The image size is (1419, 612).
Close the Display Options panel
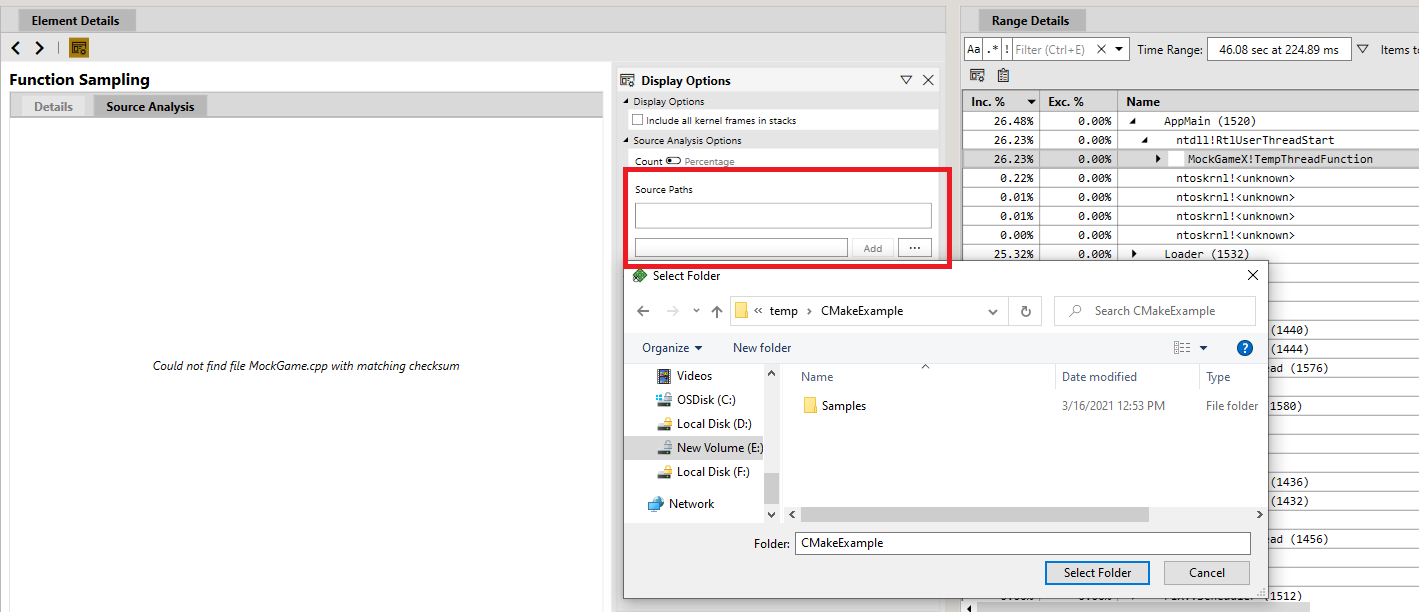click(x=928, y=80)
